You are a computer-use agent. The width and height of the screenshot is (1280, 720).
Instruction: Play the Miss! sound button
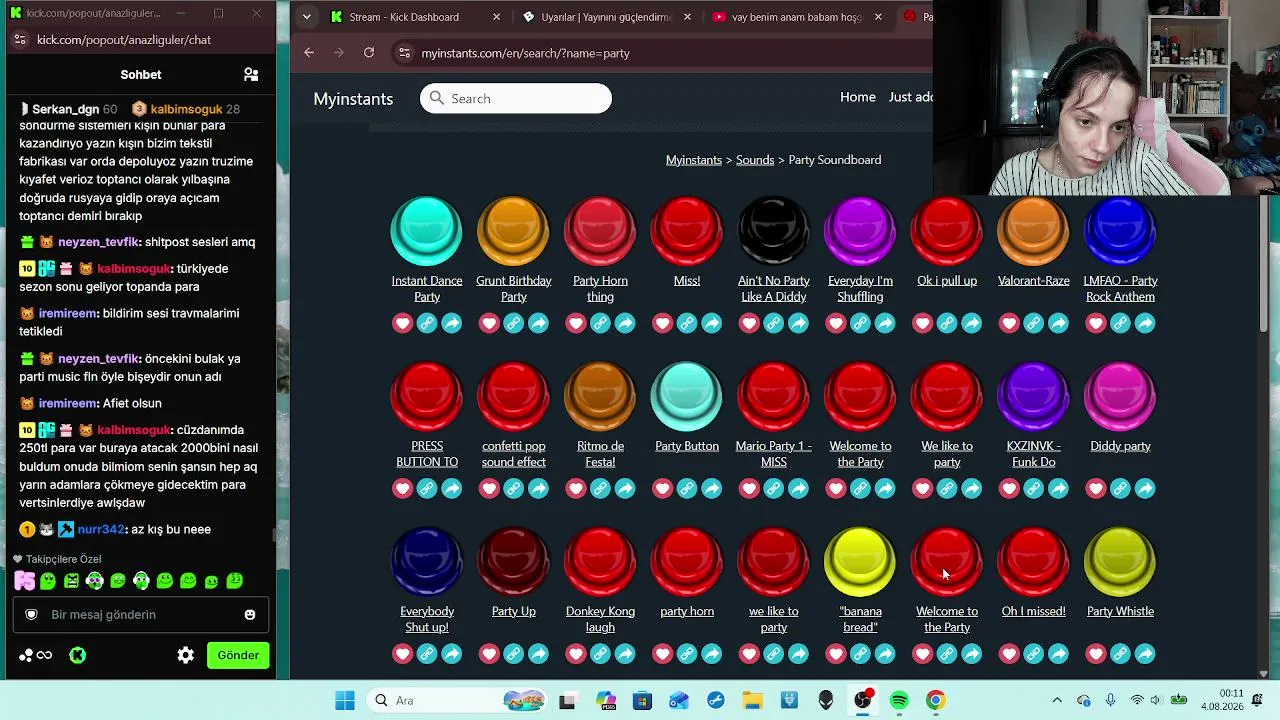(687, 231)
